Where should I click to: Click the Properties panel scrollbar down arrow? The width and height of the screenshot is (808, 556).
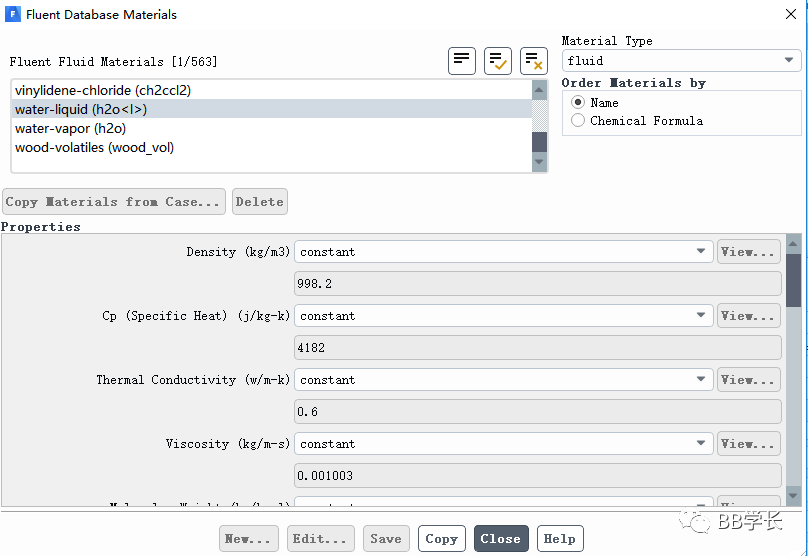click(793, 496)
